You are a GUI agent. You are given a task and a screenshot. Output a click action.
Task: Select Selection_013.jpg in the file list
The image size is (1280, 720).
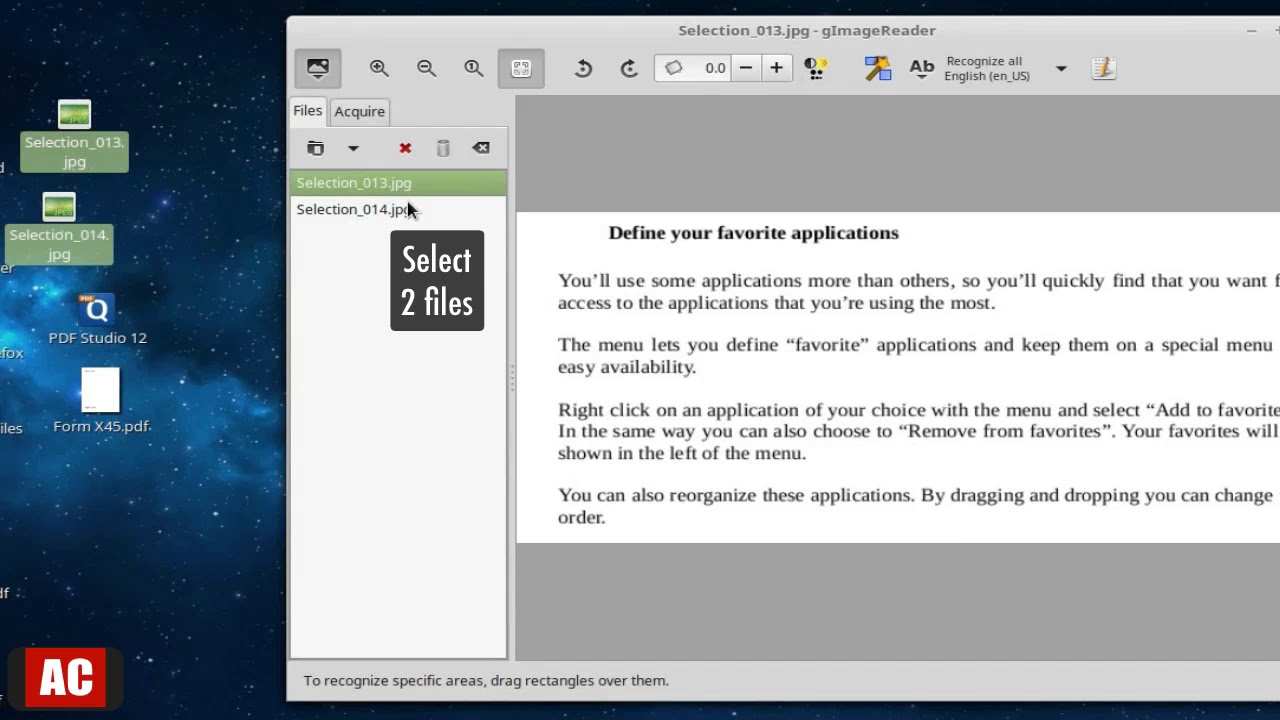pos(398,183)
